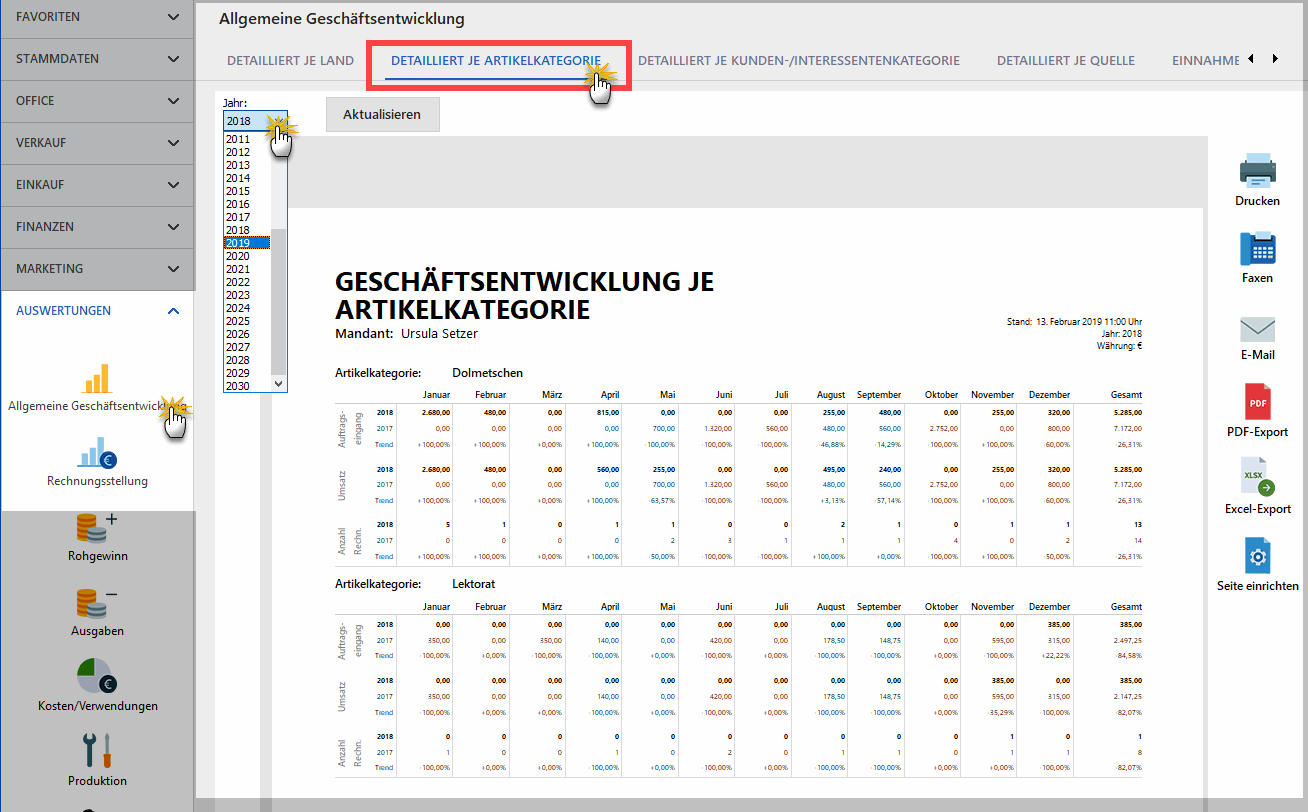
Task: Select year 2024 in the list
Action: 247,308
